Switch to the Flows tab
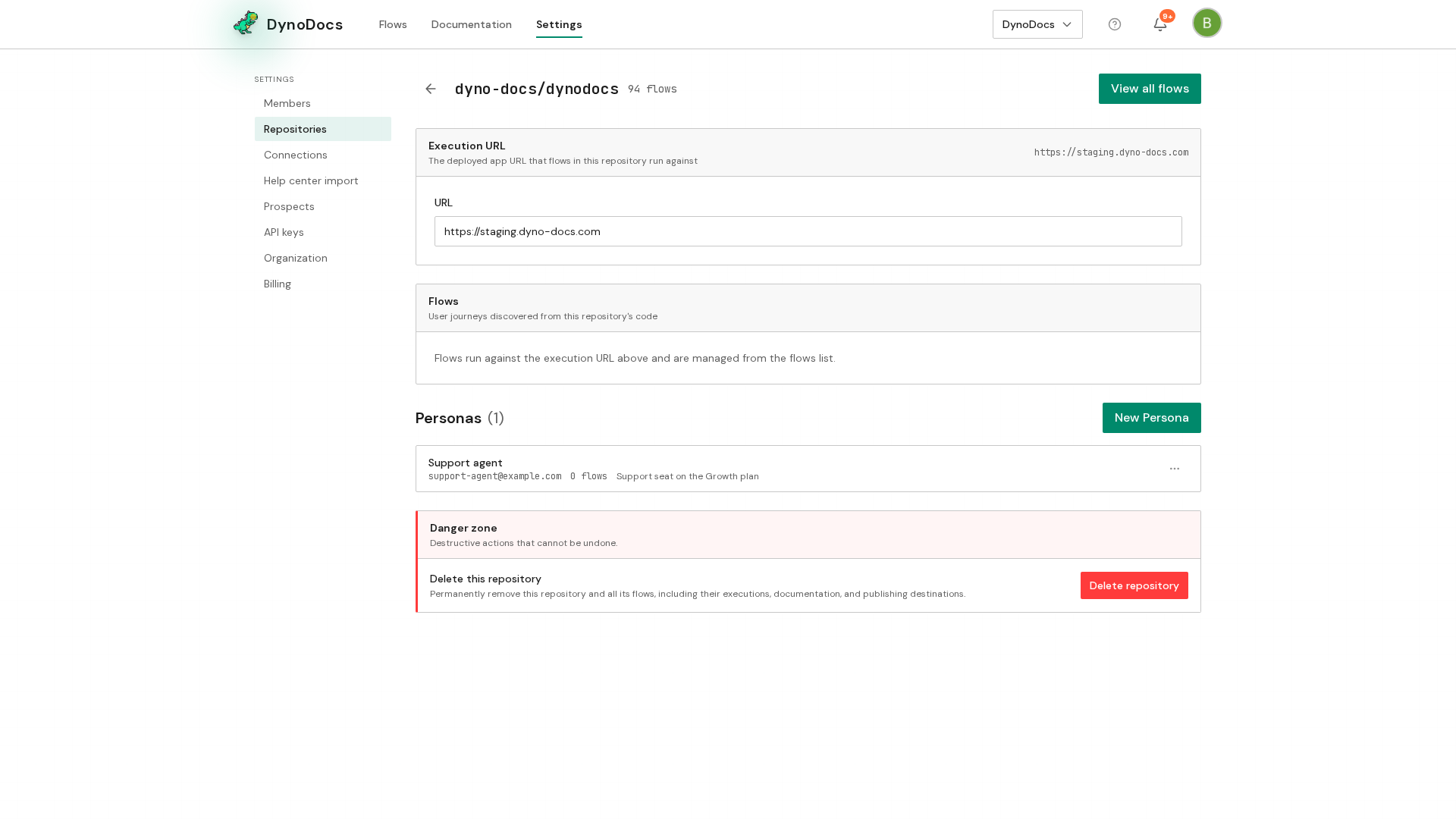Screen dimensions: 1456x819 393,24
